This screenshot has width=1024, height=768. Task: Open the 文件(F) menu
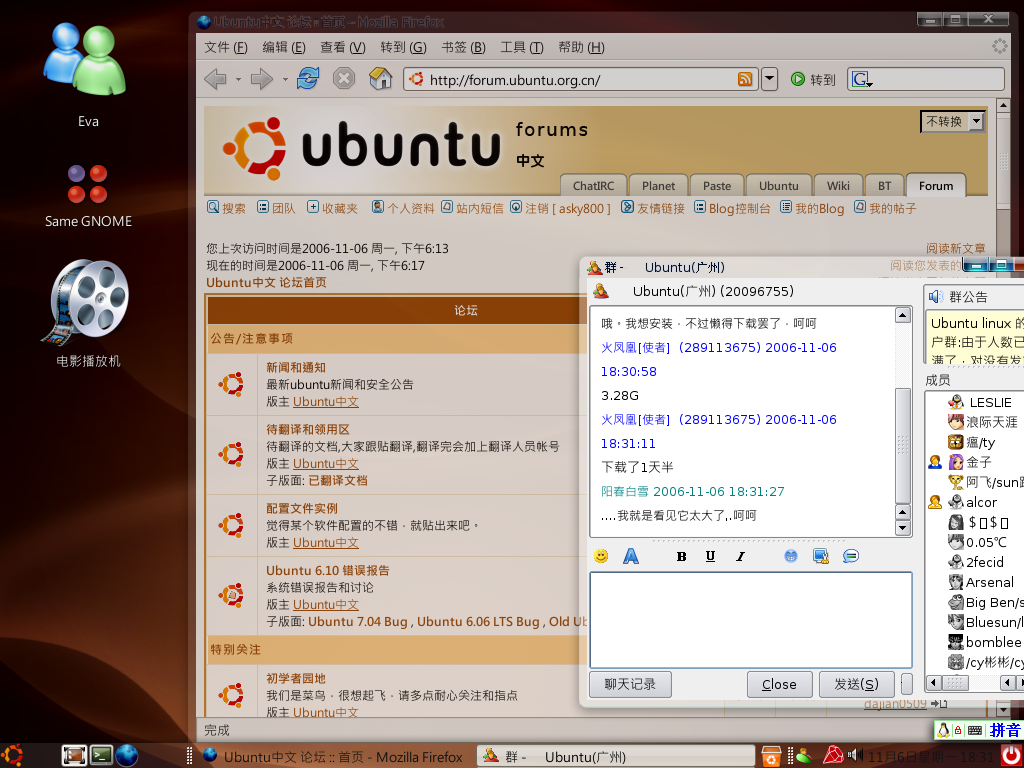(226, 48)
